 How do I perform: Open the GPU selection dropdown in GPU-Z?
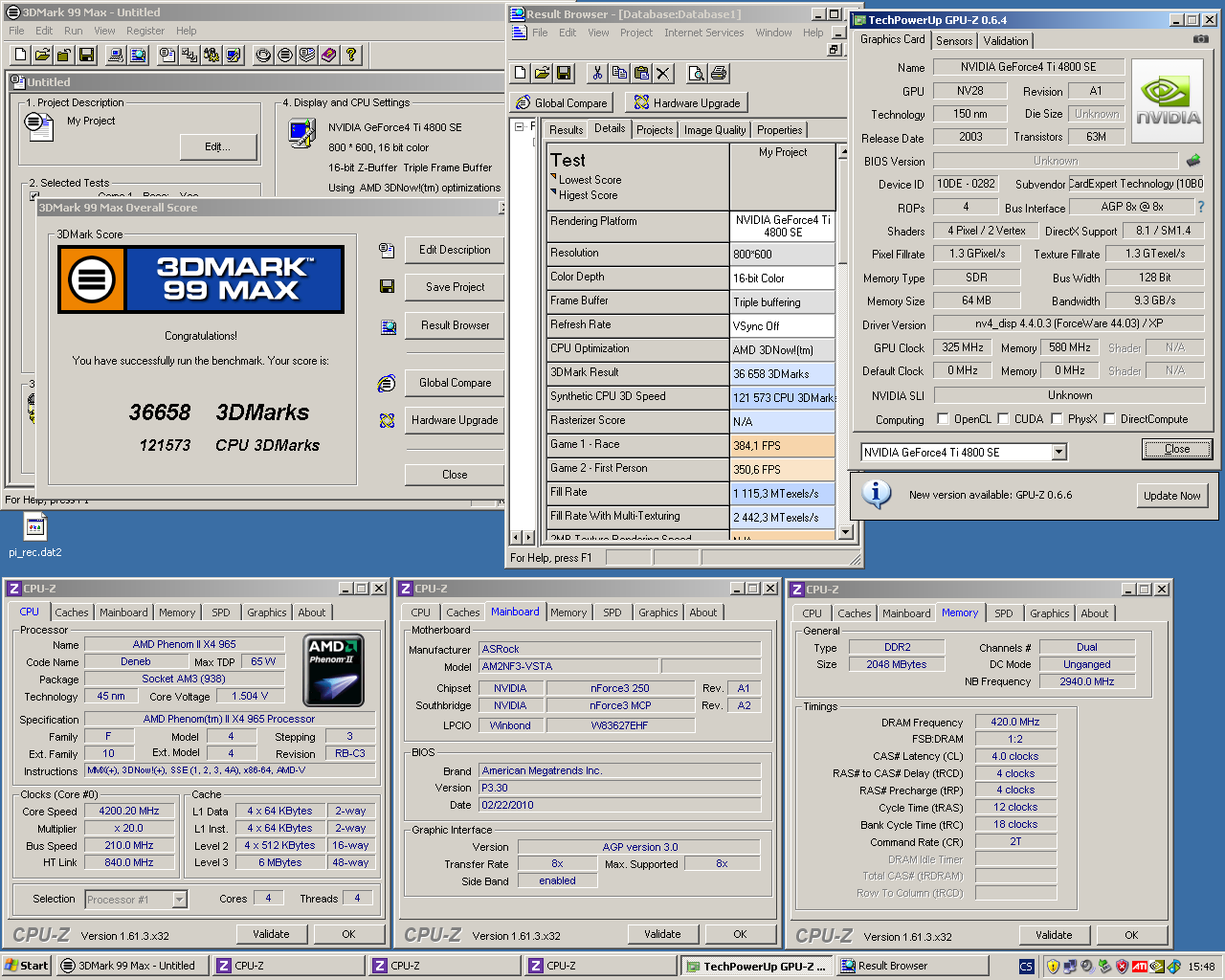point(1058,452)
